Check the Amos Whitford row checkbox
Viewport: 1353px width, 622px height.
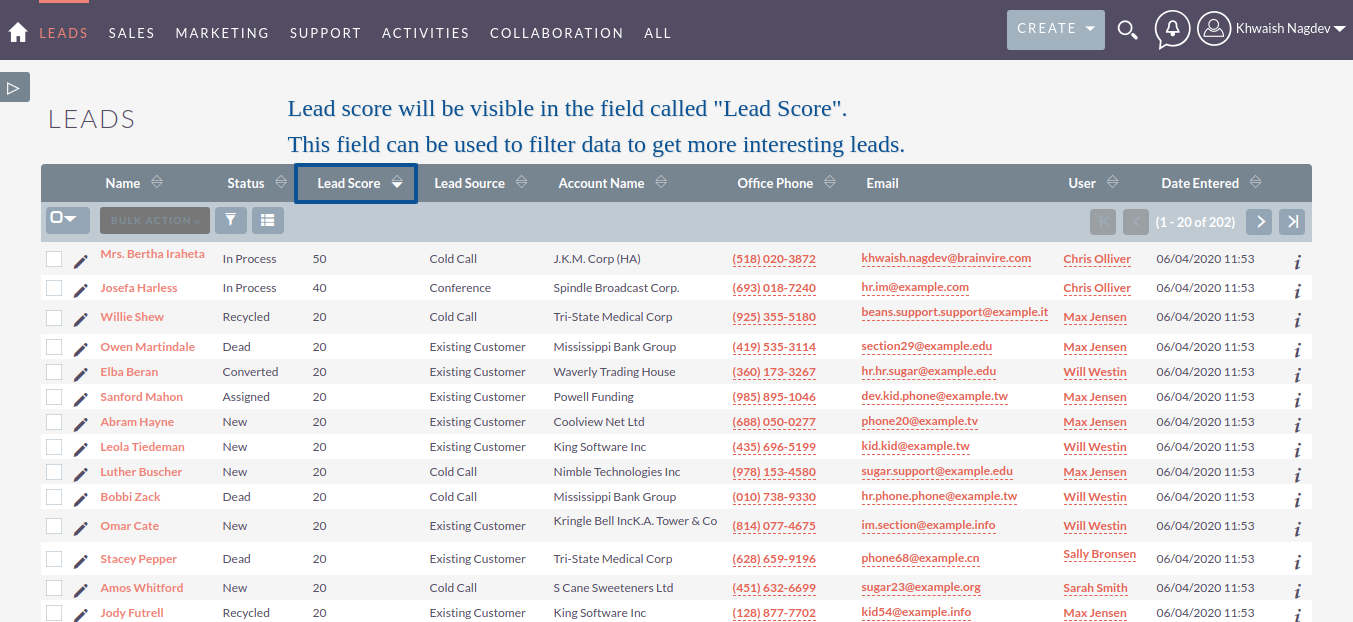(x=54, y=588)
